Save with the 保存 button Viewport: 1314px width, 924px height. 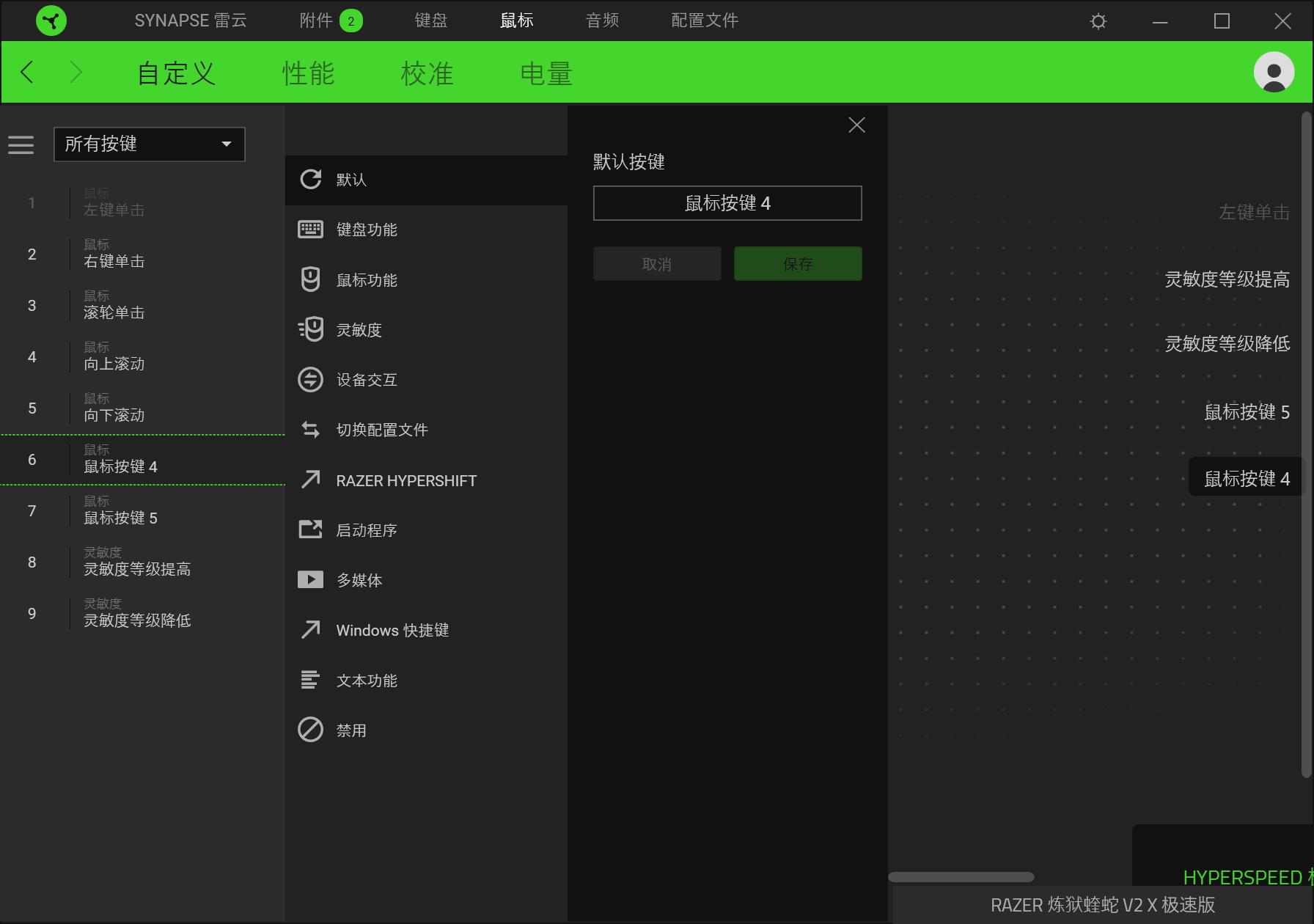click(798, 263)
